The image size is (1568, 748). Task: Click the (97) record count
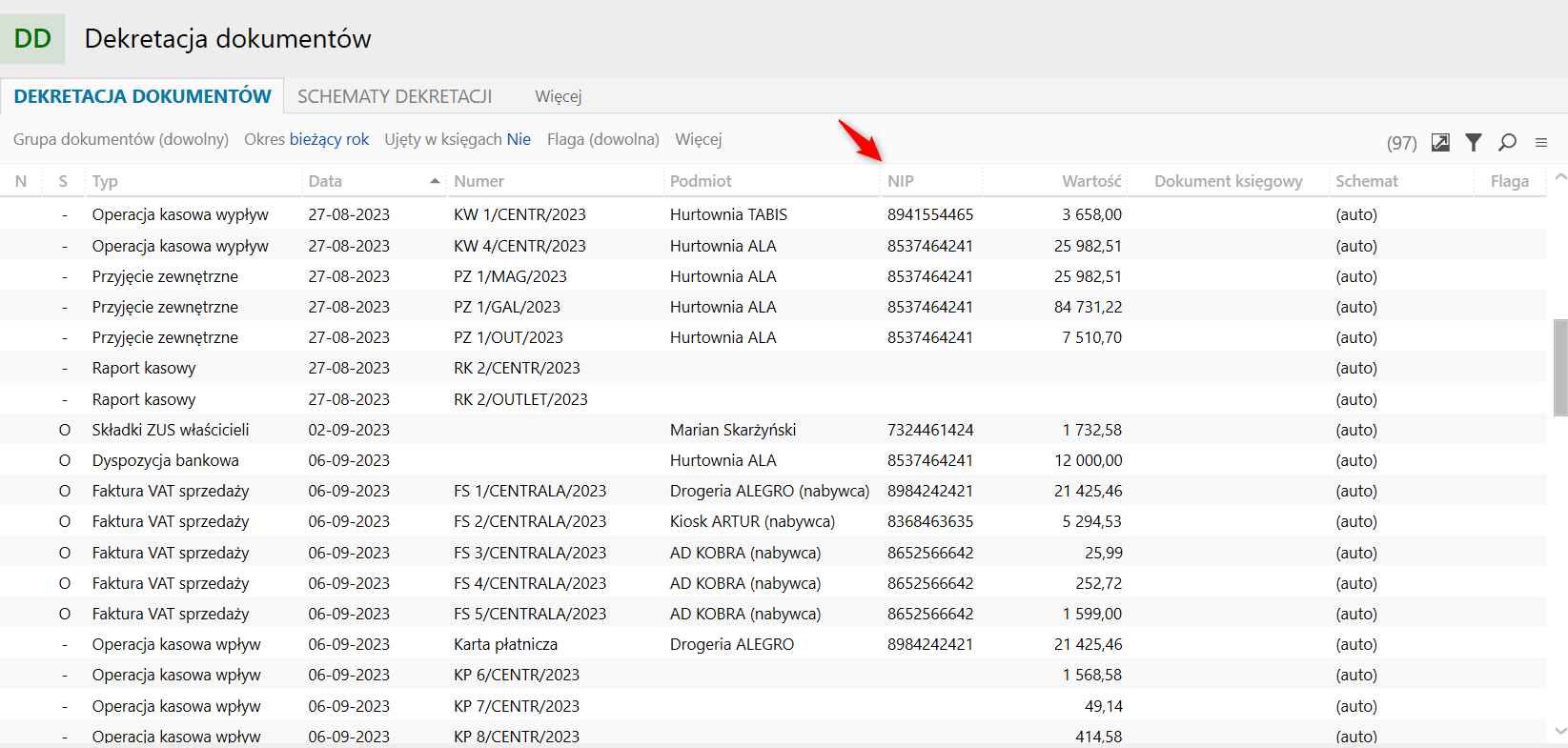pos(1401,143)
